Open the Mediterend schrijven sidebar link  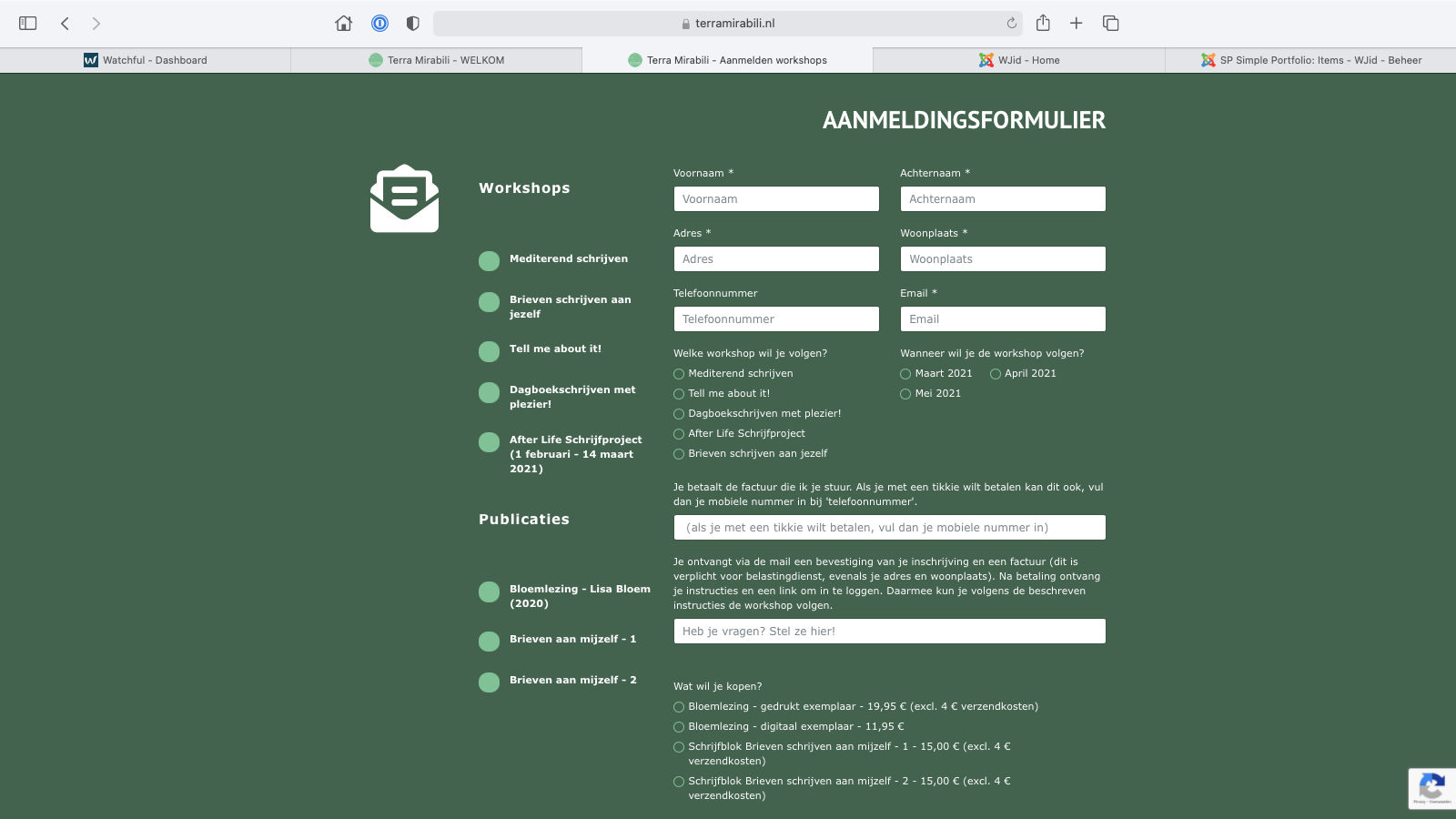pyautogui.click(x=569, y=258)
